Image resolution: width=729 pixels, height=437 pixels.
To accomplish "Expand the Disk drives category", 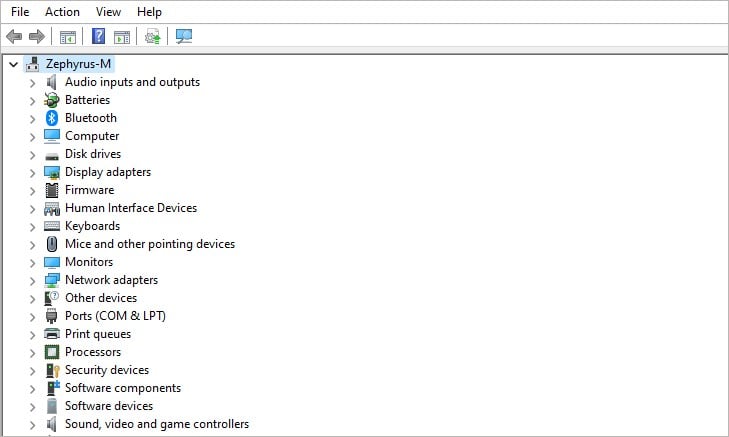I will point(32,155).
